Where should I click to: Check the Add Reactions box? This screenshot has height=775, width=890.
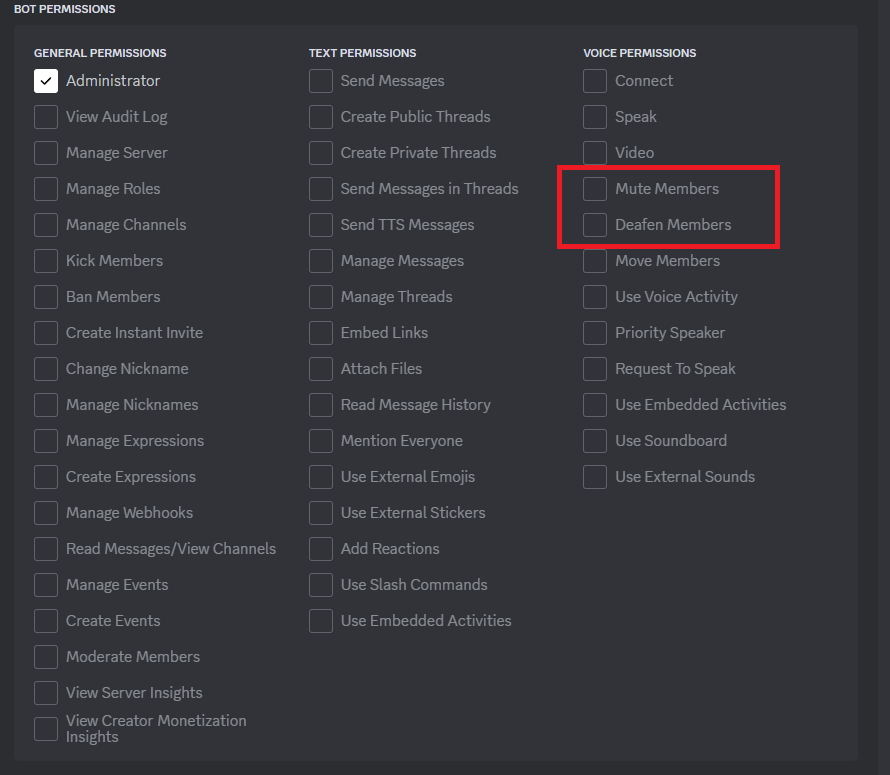coord(321,549)
